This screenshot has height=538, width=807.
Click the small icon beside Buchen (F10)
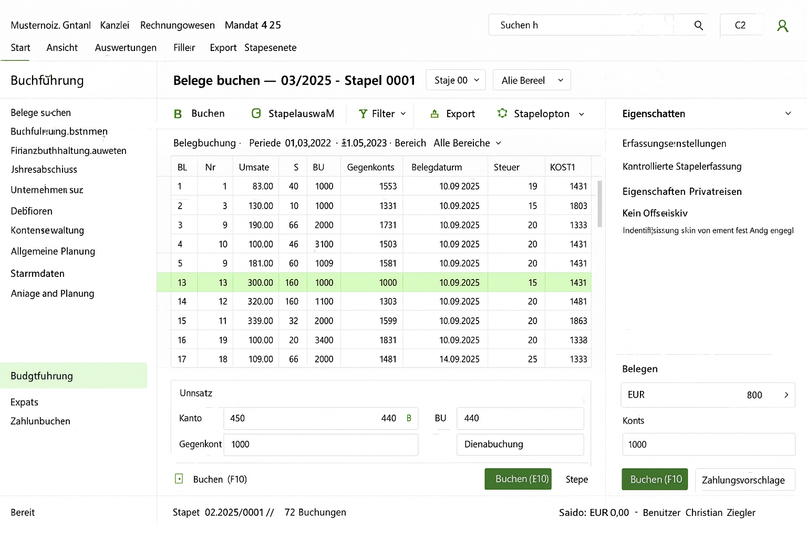pos(179,479)
